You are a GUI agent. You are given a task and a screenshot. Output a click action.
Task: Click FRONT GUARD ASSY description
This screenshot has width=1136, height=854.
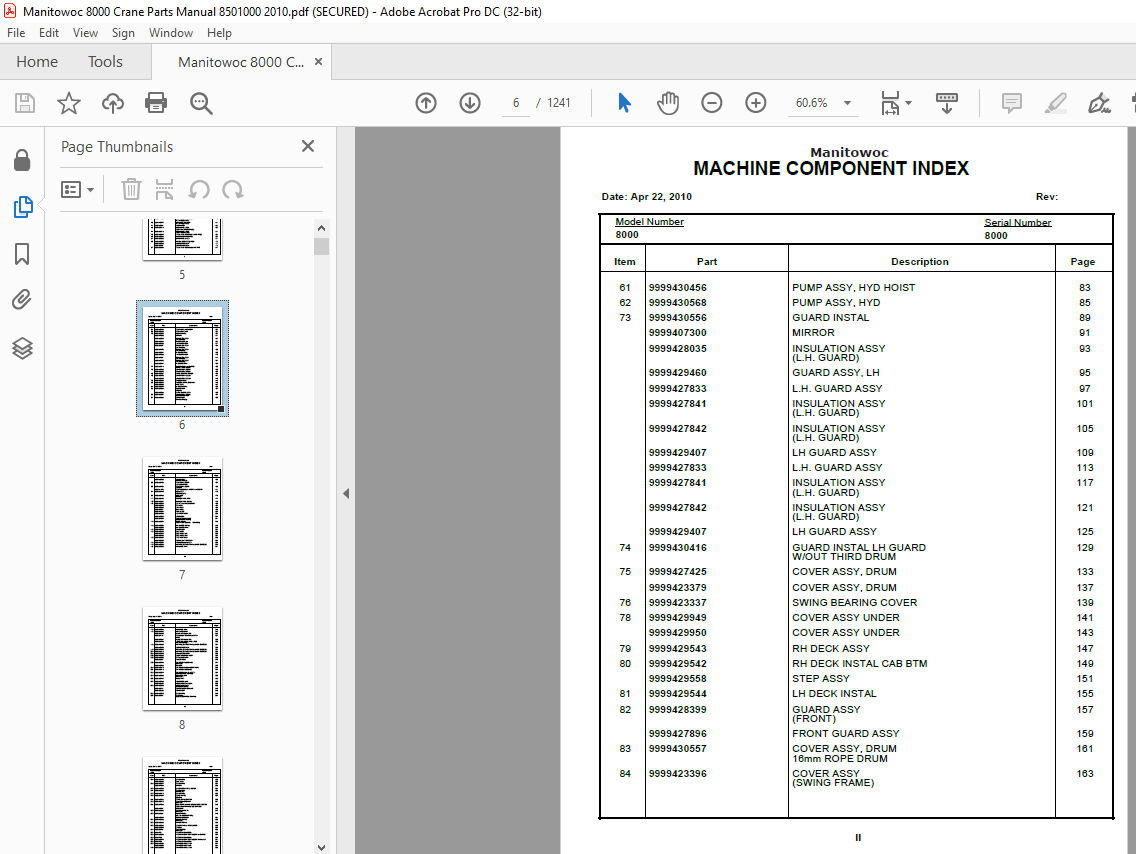pyautogui.click(x=845, y=734)
